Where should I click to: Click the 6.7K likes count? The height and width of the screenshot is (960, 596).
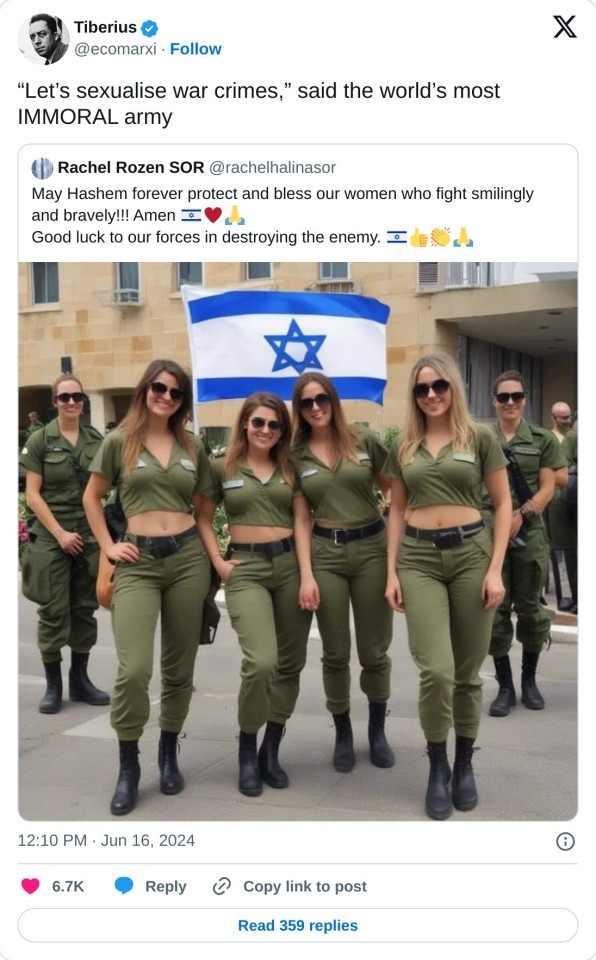pyautogui.click(x=68, y=887)
